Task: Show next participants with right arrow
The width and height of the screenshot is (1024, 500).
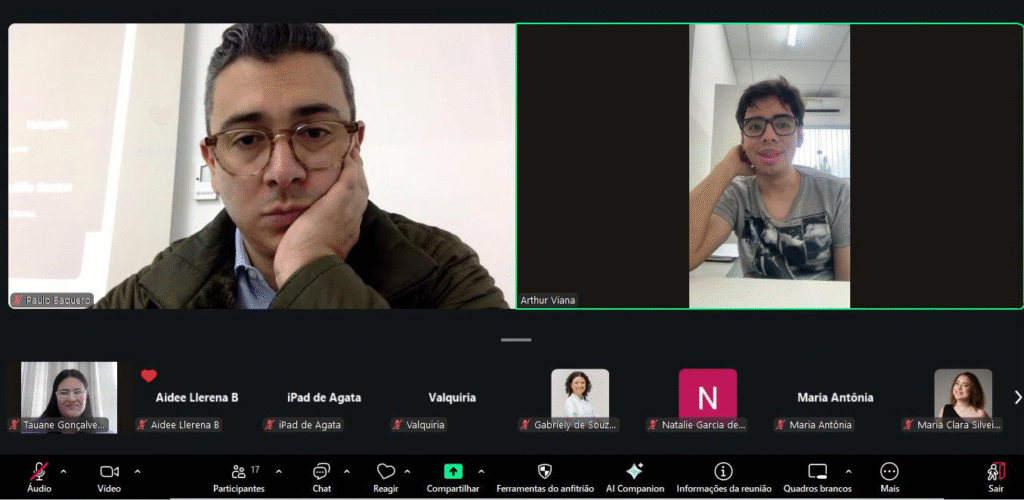Action: 1018,398
